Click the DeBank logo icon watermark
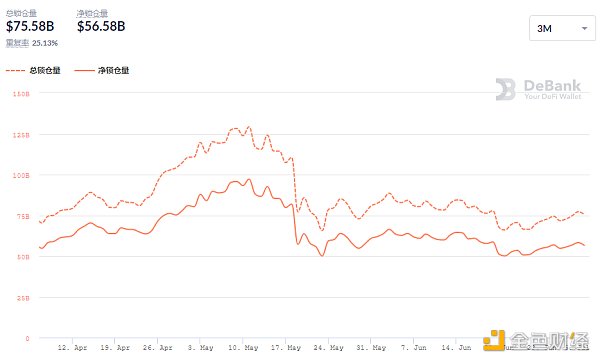 point(505,89)
